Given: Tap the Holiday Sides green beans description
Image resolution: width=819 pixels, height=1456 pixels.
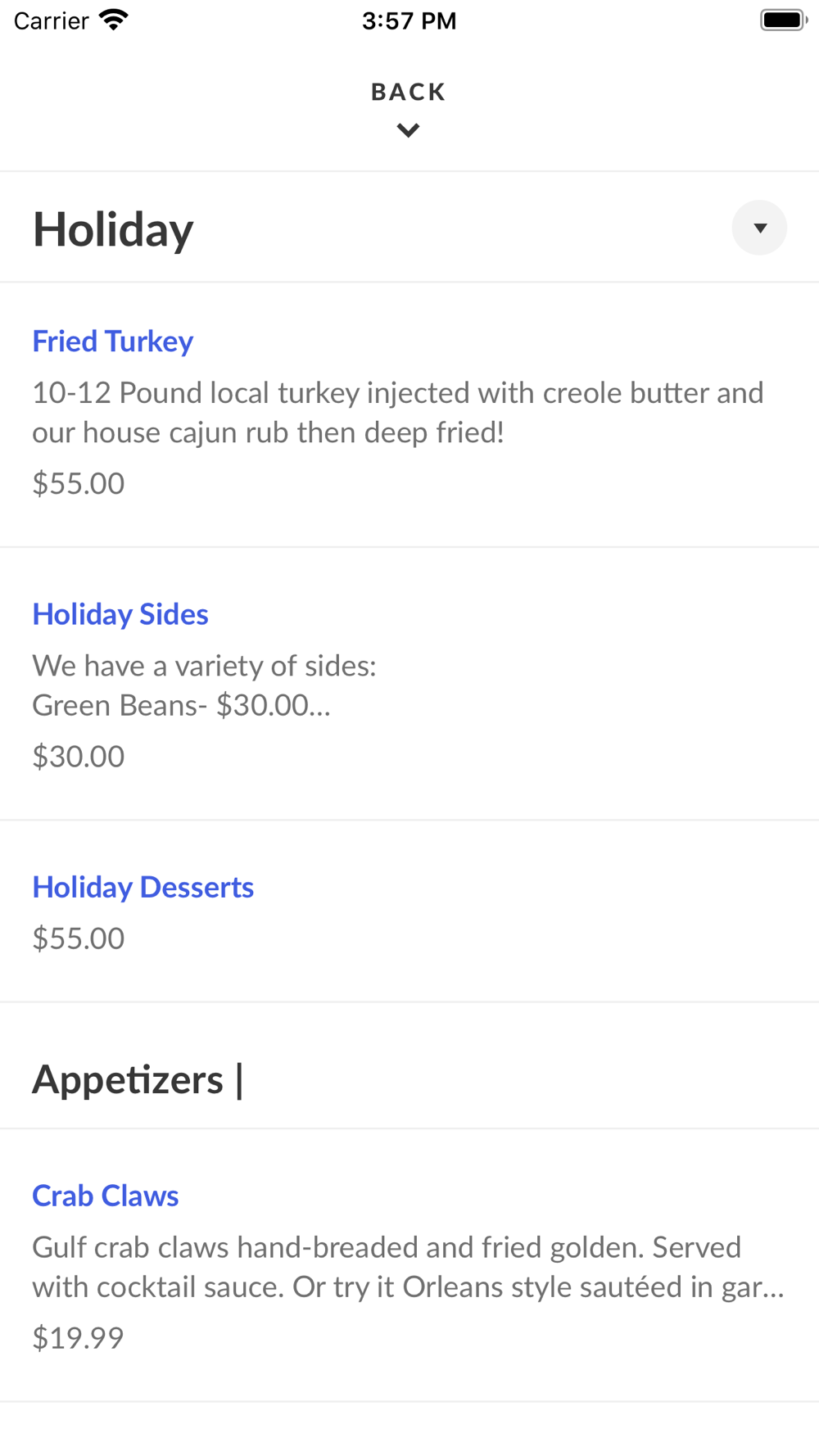Looking at the screenshot, I should [x=182, y=704].
